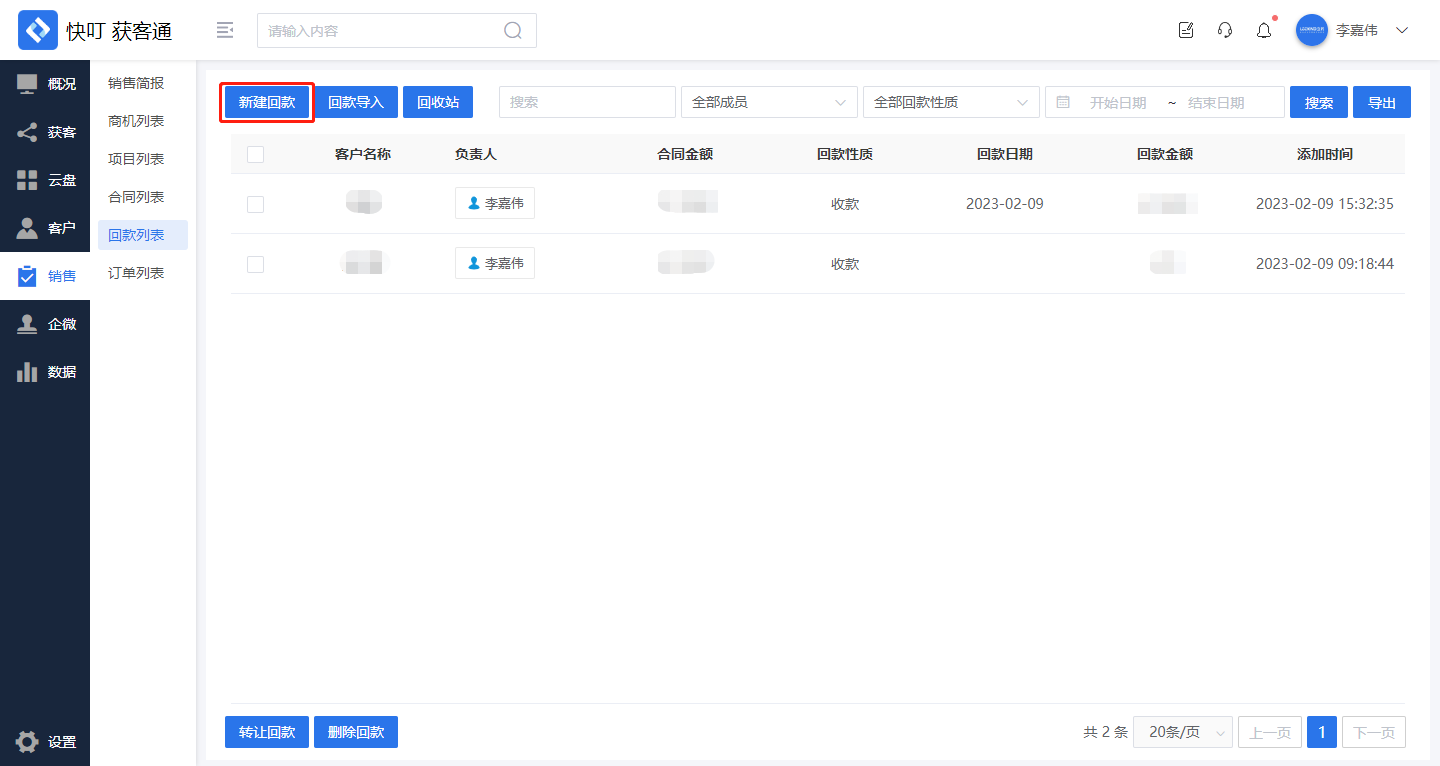This screenshot has width=1440, height=766.
Task: Toggle the select-all checkbox in table header
Action: (x=255, y=154)
